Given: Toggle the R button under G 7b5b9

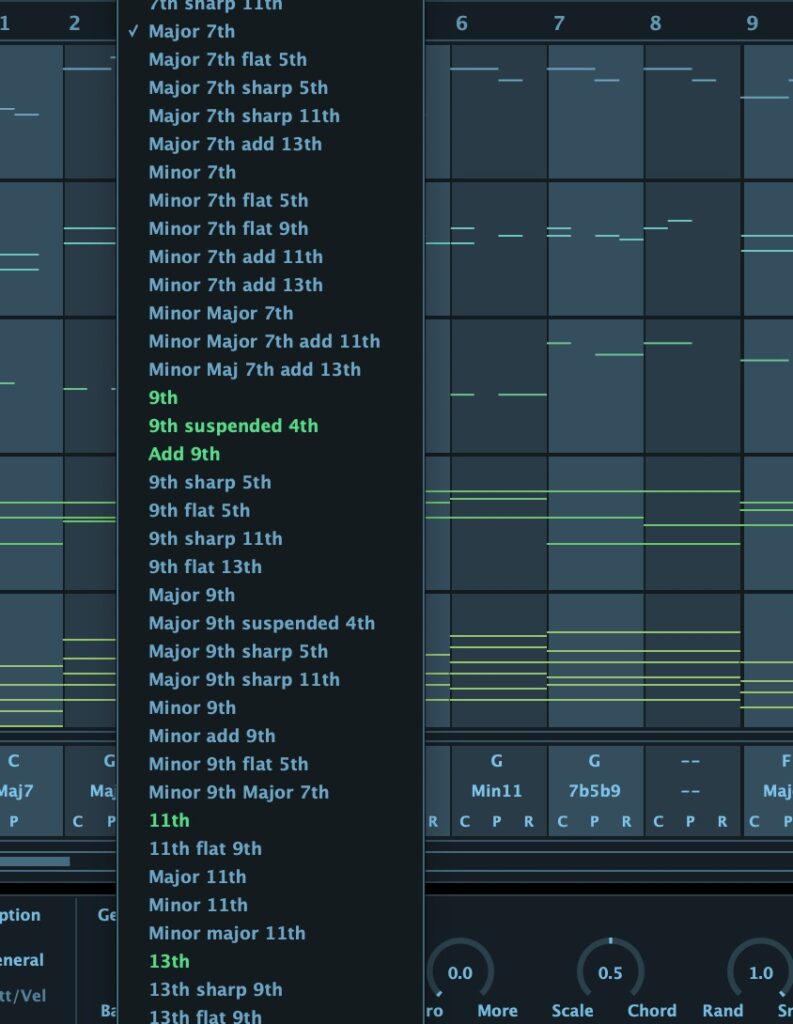Looking at the screenshot, I should 626,822.
